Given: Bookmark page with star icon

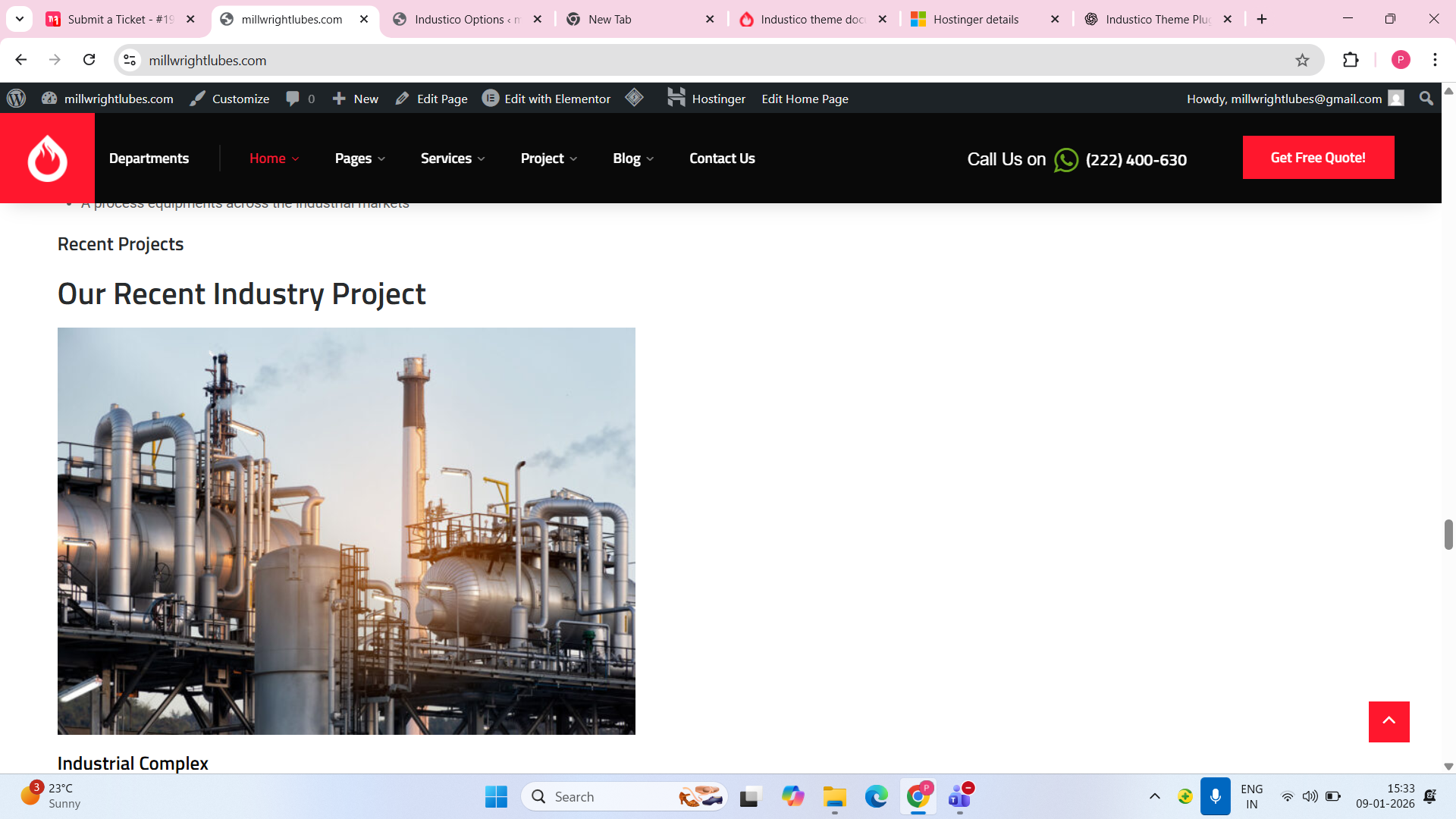Looking at the screenshot, I should [x=1302, y=60].
